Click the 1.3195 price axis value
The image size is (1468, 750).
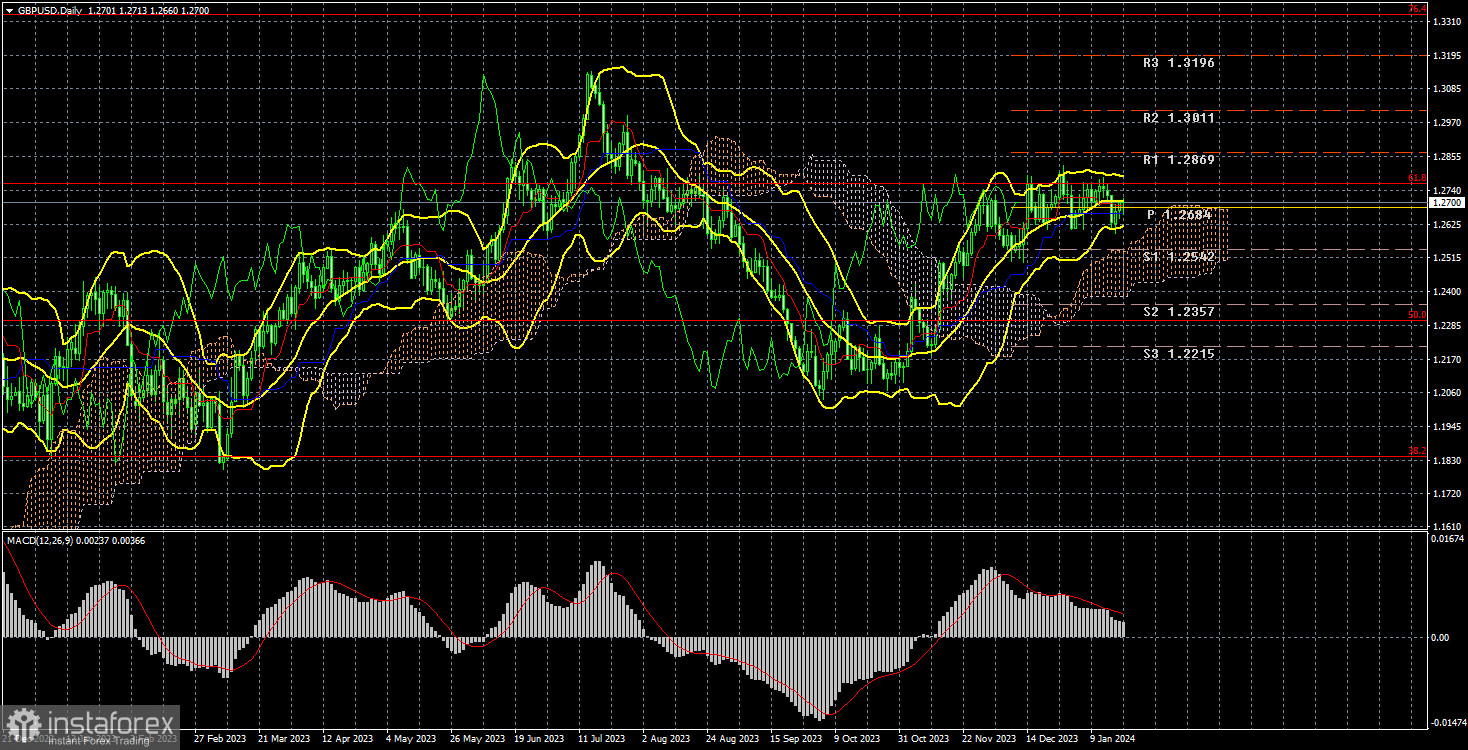click(1447, 56)
